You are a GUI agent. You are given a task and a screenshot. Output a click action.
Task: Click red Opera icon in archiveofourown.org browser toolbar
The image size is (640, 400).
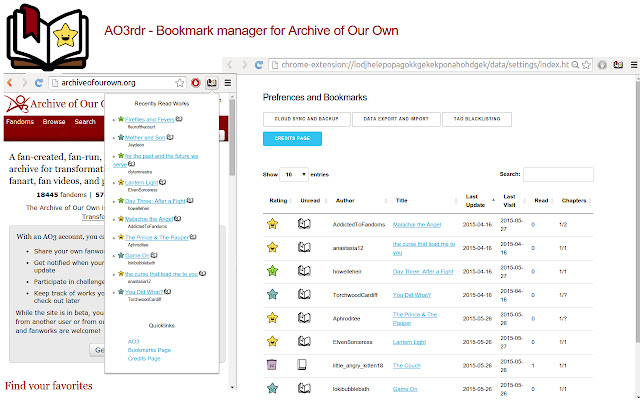click(196, 83)
